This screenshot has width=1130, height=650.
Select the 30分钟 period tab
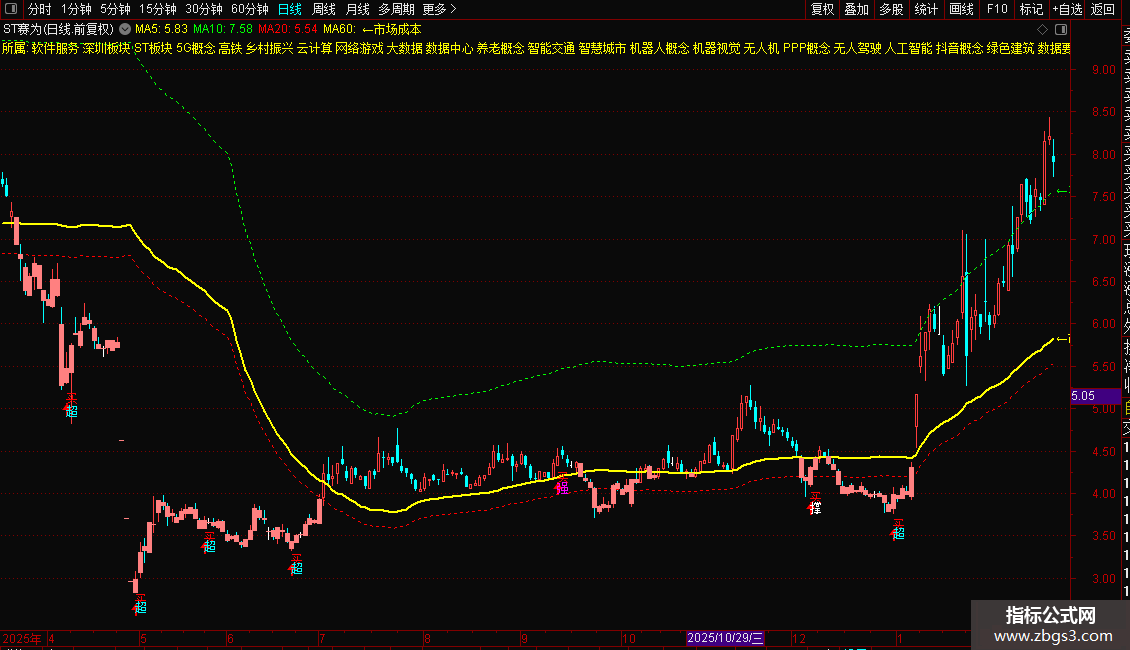point(203,9)
